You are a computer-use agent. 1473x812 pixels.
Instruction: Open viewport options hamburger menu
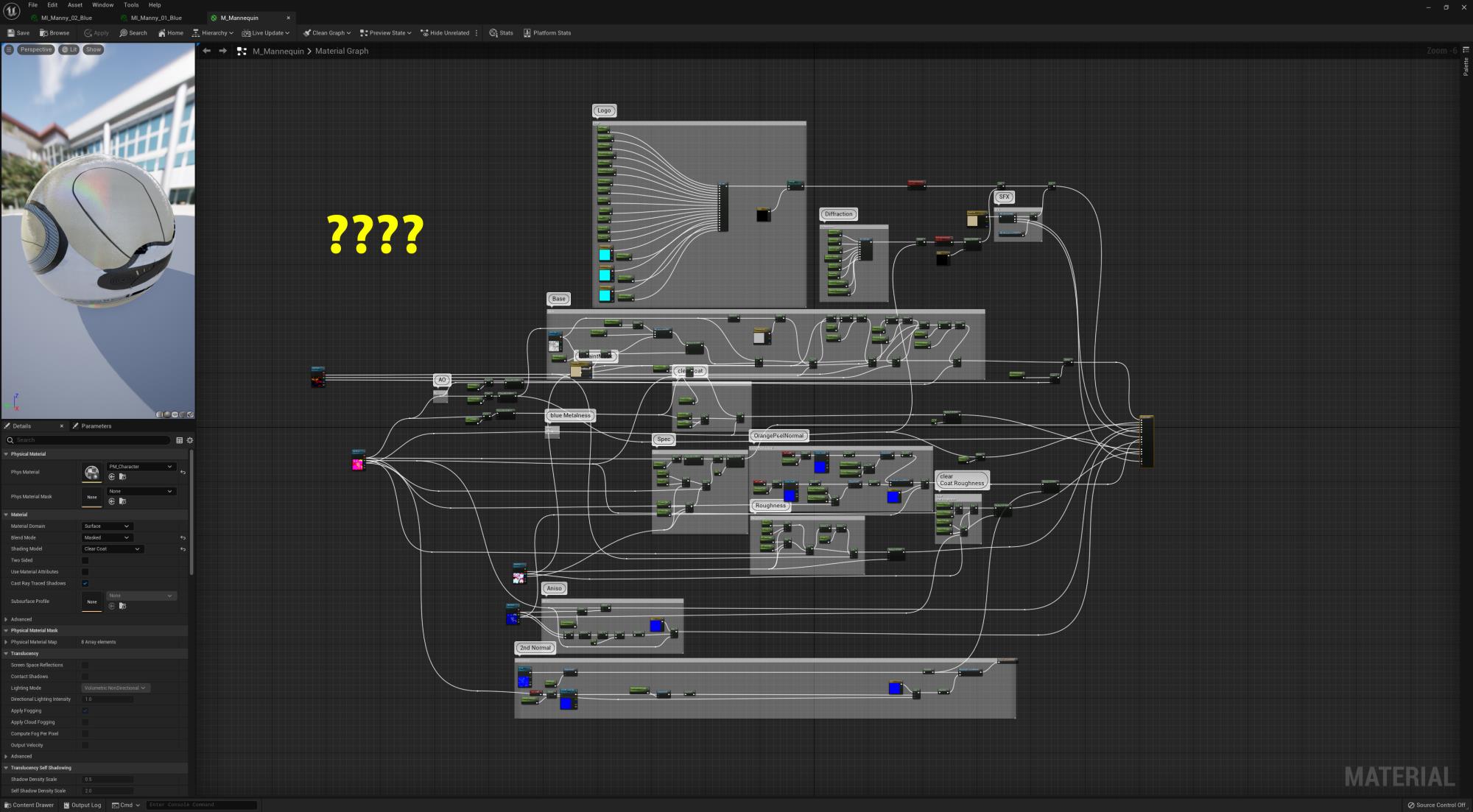point(9,49)
